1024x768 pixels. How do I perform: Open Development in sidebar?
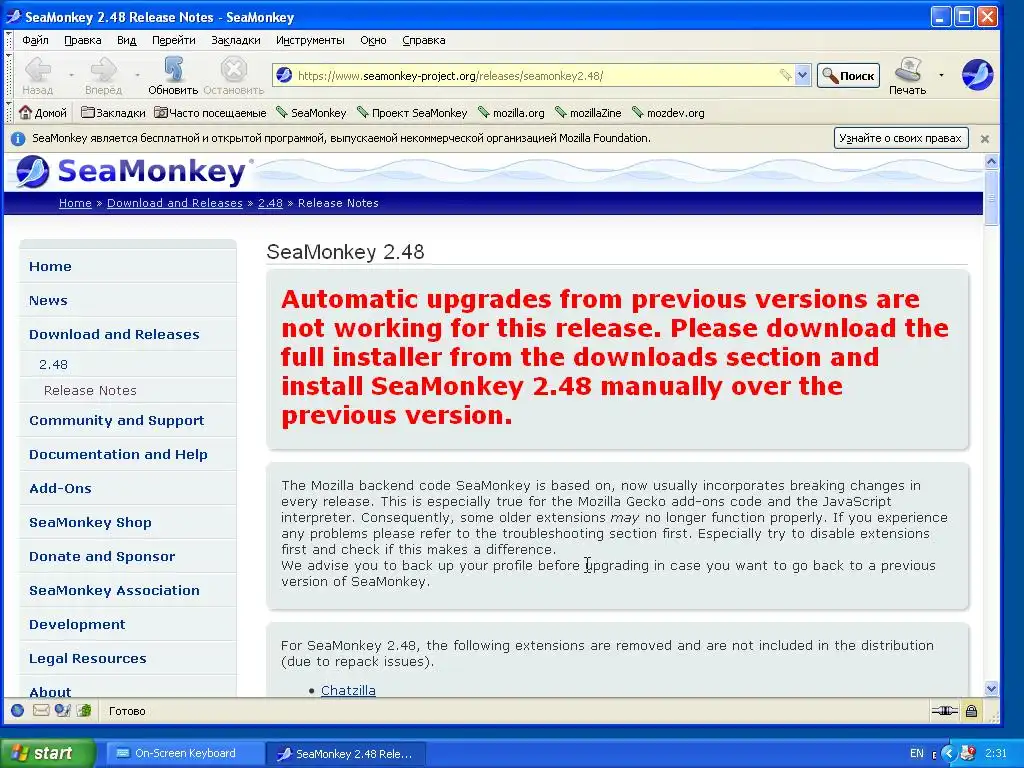pos(77,624)
